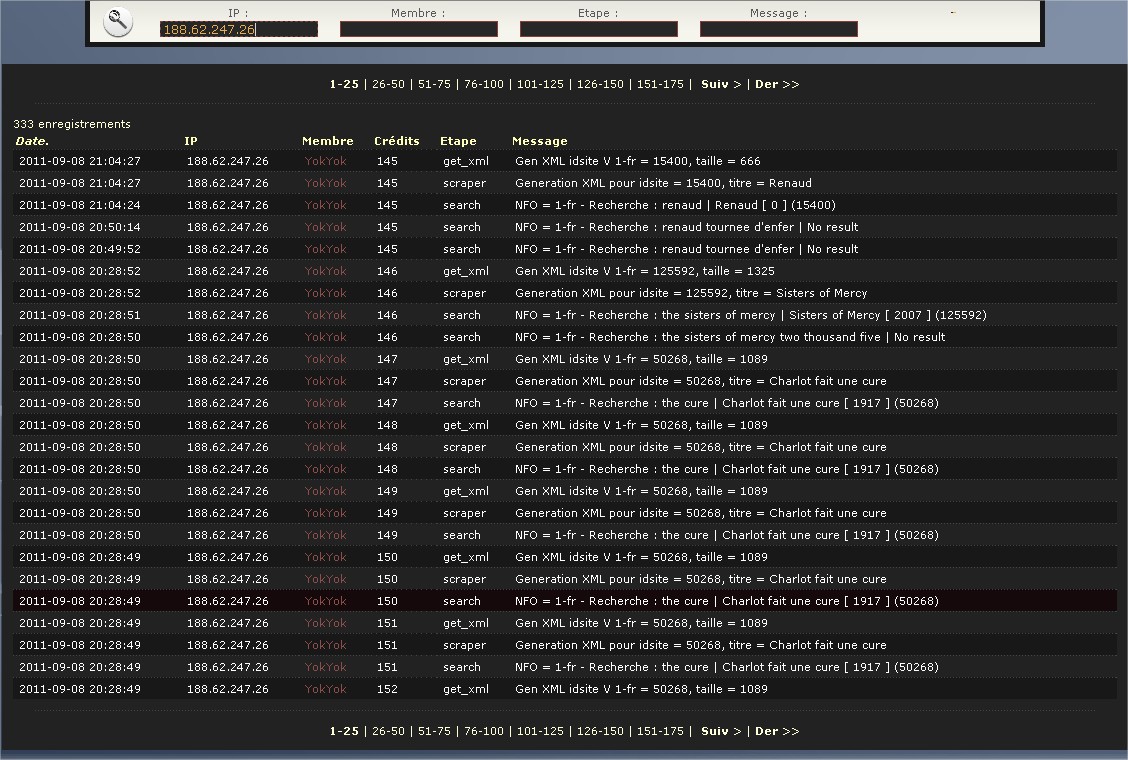Open member YokYok in the 20:50:14 row
Viewport: 1128px width, 760px height.
click(x=325, y=227)
